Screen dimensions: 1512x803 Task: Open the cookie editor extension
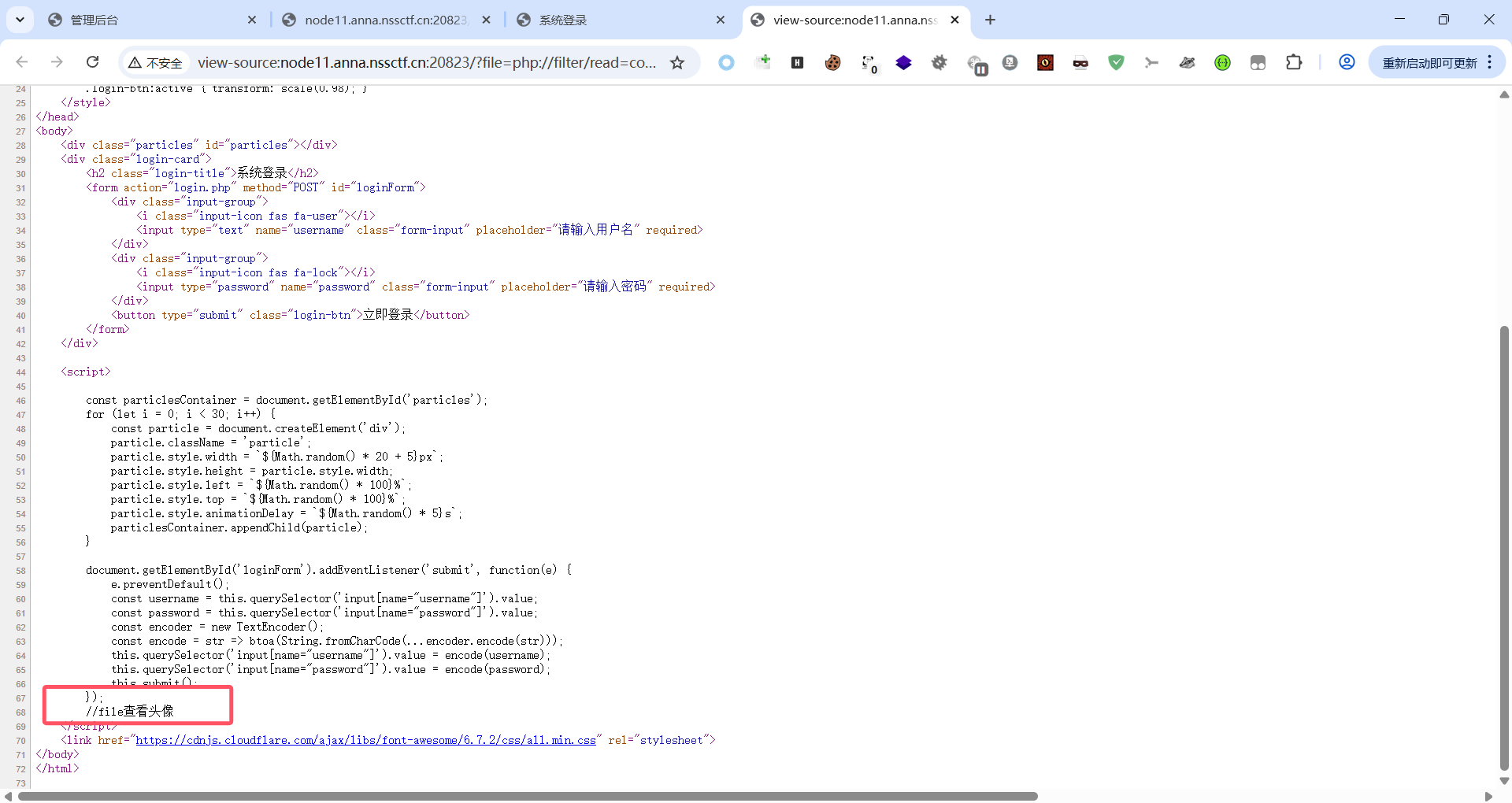[x=832, y=63]
